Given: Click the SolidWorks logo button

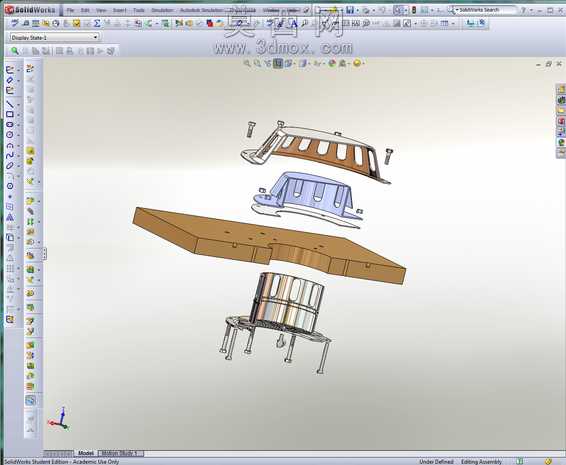Looking at the screenshot, I should pyautogui.click(x=31, y=10).
